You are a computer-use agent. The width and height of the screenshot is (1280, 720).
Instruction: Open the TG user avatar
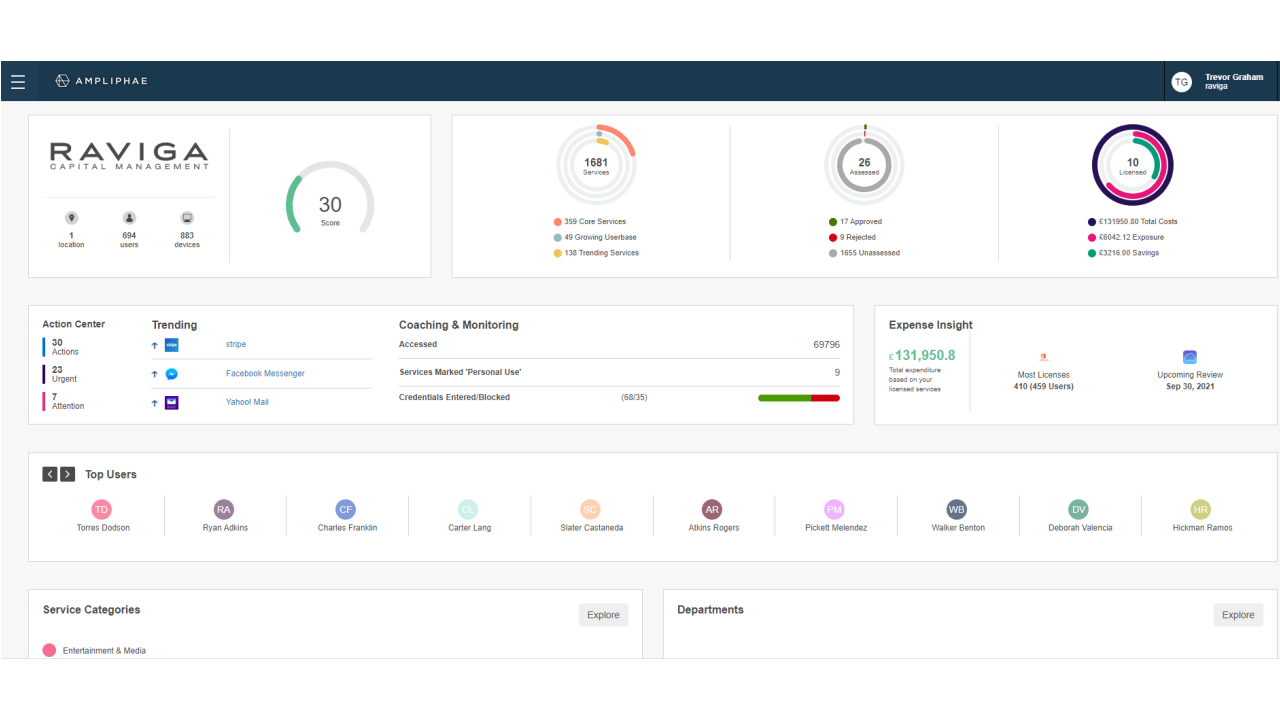(1182, 82)
